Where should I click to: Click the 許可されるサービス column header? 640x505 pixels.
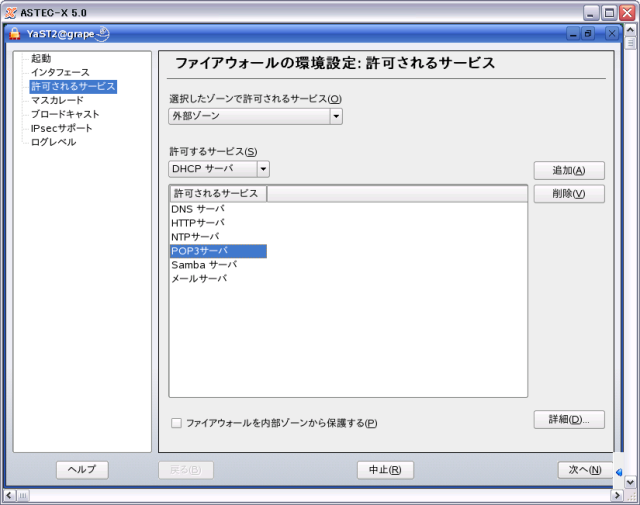click(217, 194)
